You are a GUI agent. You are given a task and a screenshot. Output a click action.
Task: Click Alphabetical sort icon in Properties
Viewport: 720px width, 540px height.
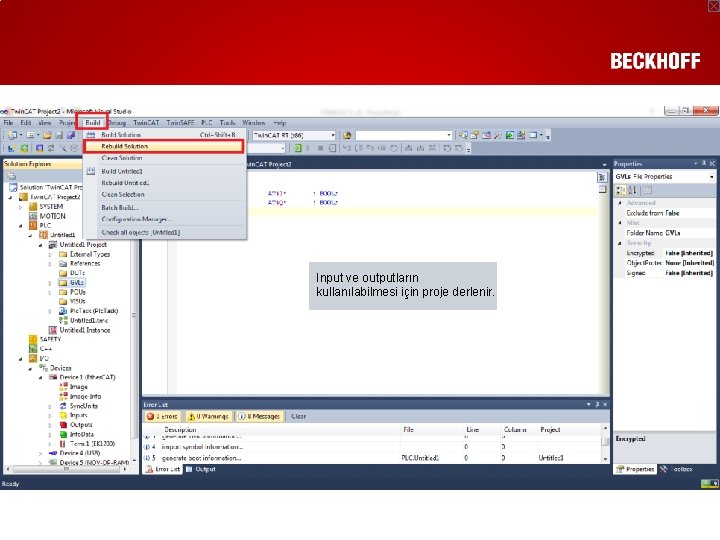[x=632, y=190]
